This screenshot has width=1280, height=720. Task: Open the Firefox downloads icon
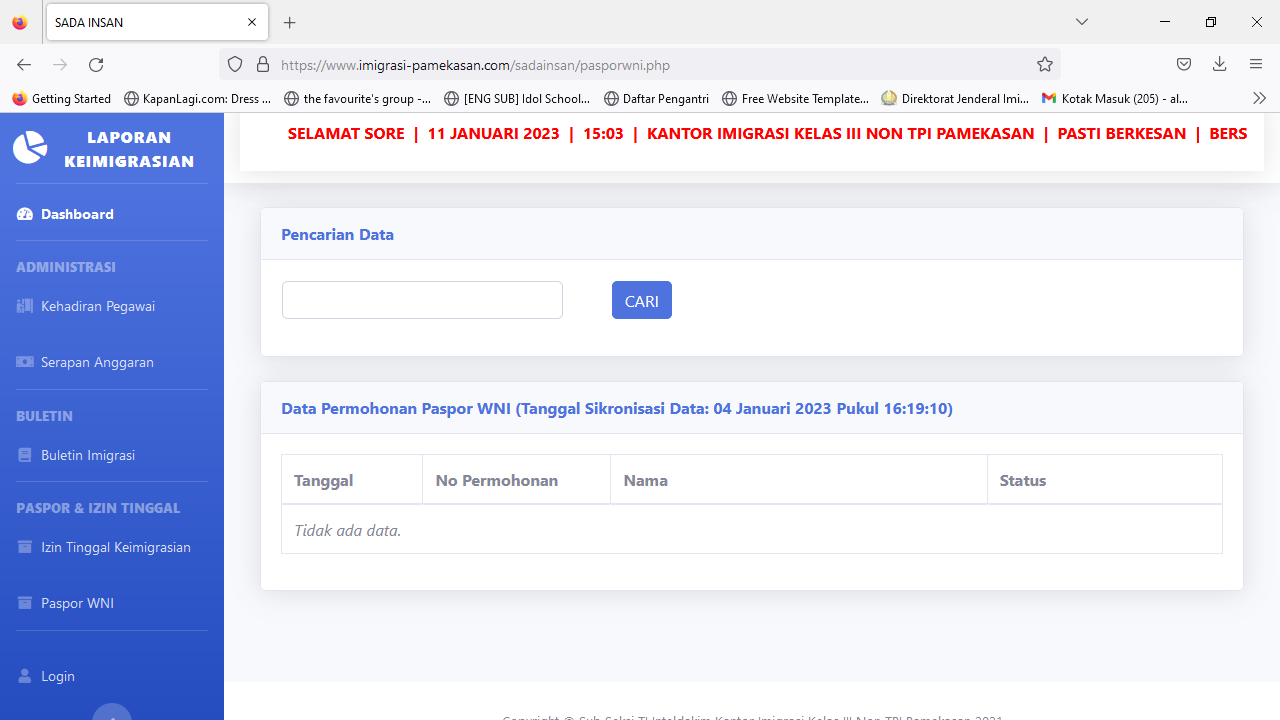click(1219, 65)
